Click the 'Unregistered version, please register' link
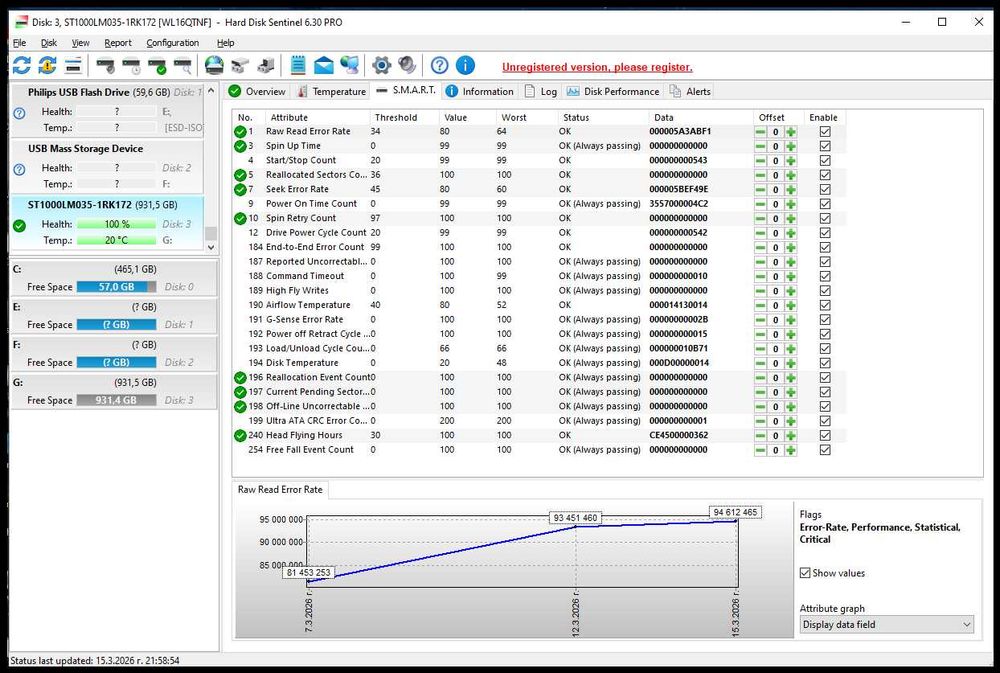This screenshot has width=1000, height=673. tap(597, 67)
